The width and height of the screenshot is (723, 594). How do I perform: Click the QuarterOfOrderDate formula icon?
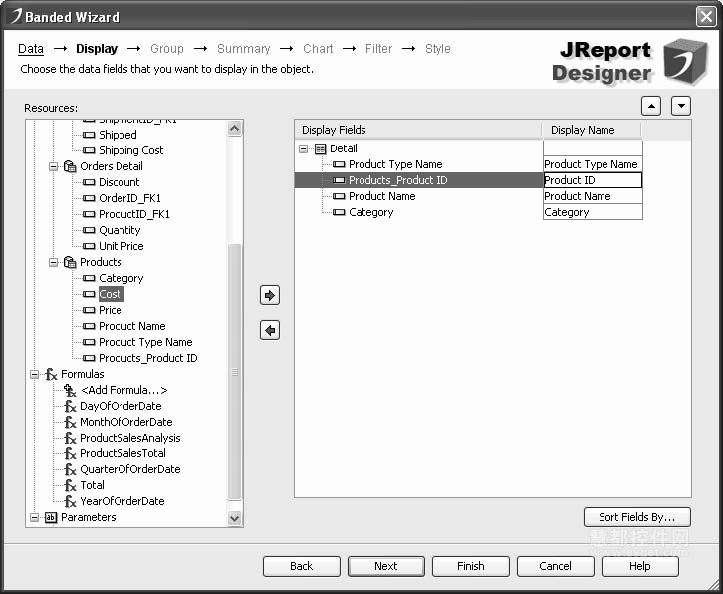click(70, 469)
